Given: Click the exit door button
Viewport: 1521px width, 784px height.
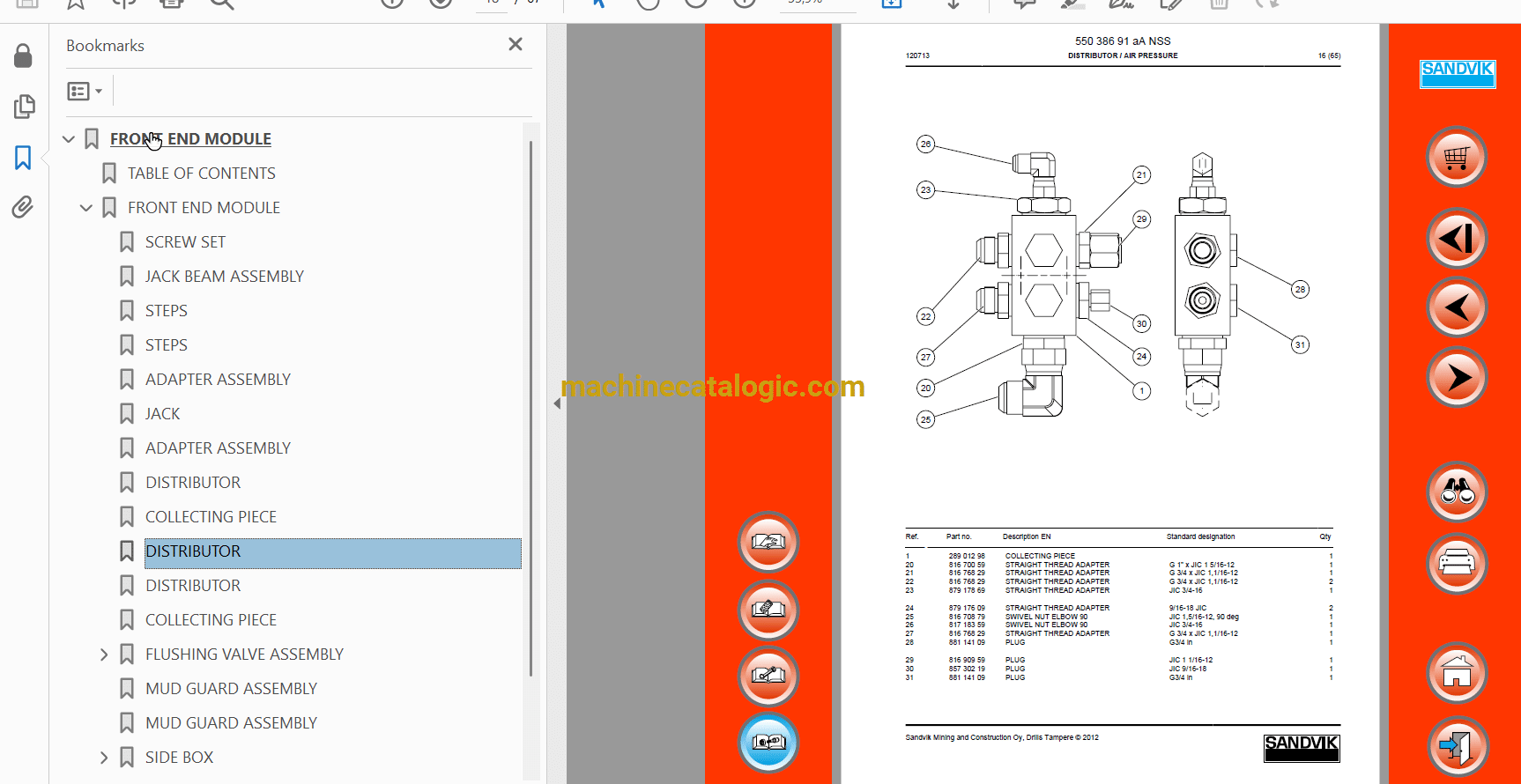Looking at the screenshot, I should 1457,747.
